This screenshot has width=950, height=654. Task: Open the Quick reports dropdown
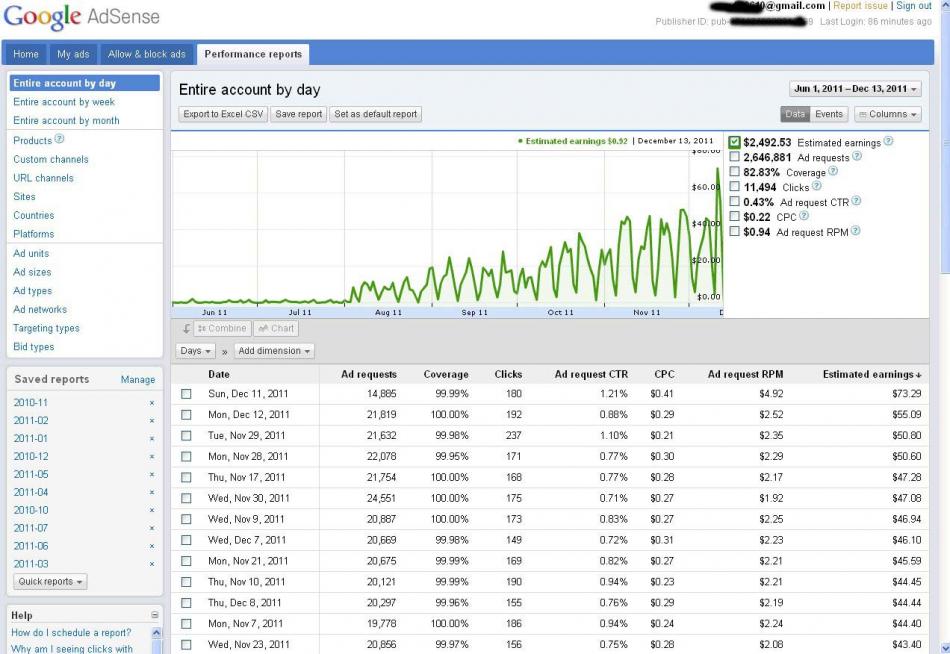click(51, 582)
